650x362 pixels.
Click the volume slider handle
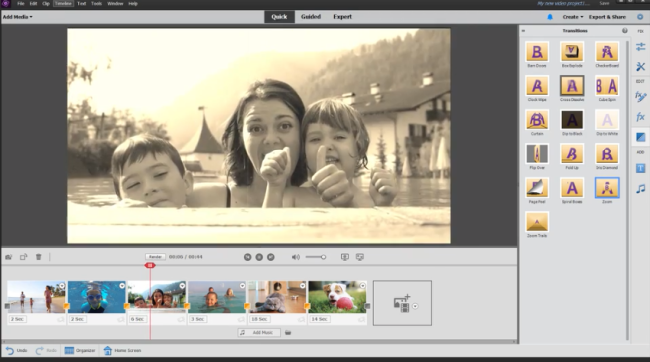coord(323,257)
